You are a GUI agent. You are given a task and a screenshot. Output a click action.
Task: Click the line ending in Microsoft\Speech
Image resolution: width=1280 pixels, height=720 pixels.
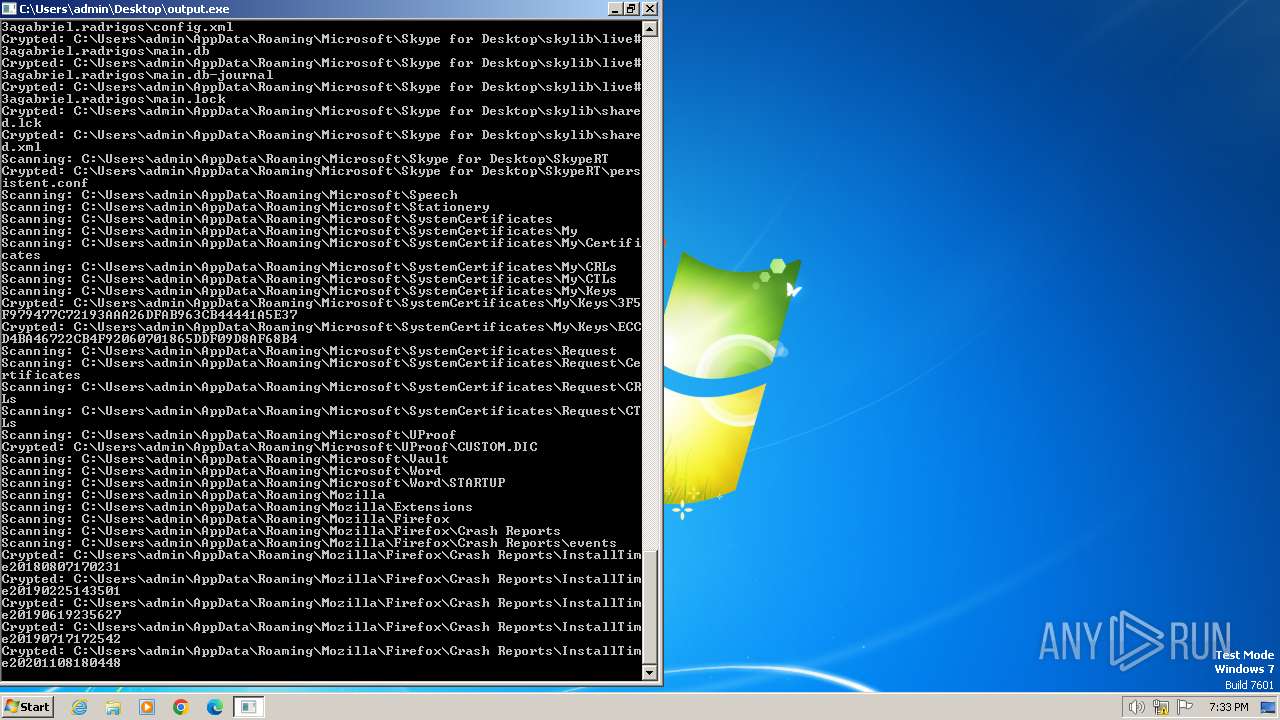tap(229, 195)
